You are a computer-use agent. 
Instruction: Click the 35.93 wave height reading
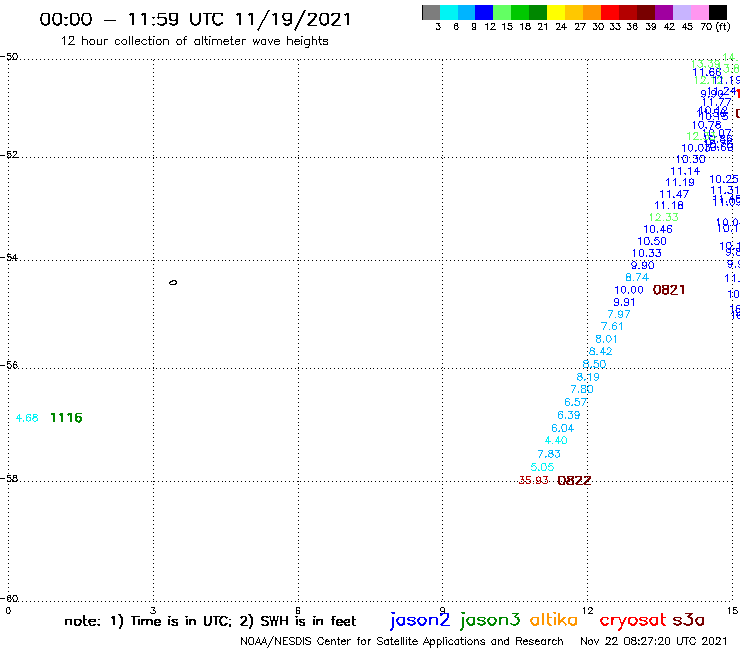coord(533,481)
